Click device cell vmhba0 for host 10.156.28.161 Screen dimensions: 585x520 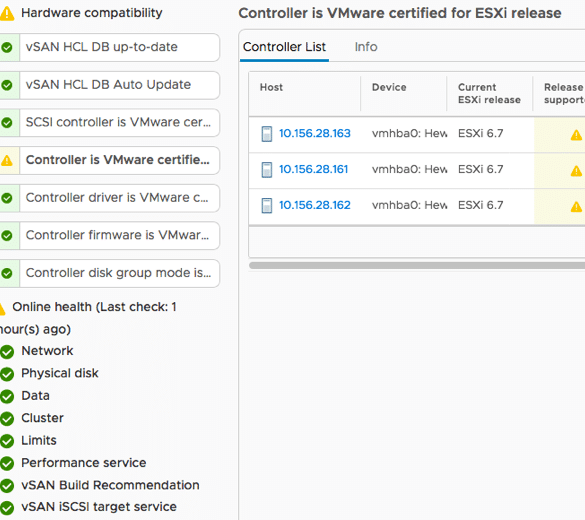tap(409, 169)
